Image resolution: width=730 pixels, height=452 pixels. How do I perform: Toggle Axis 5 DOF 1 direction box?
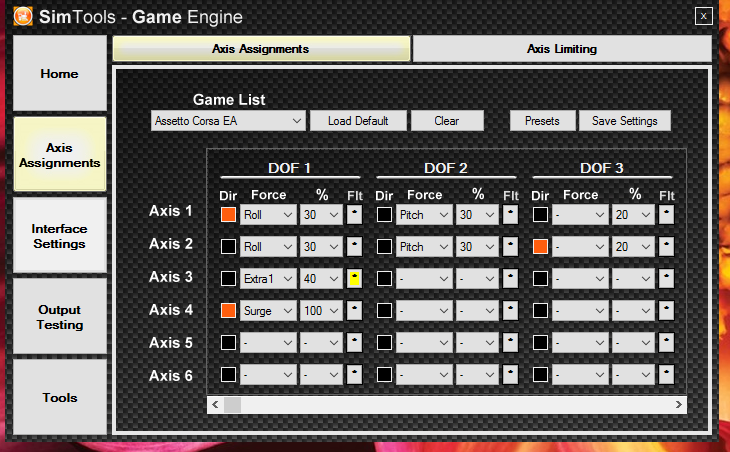[228, 343]
